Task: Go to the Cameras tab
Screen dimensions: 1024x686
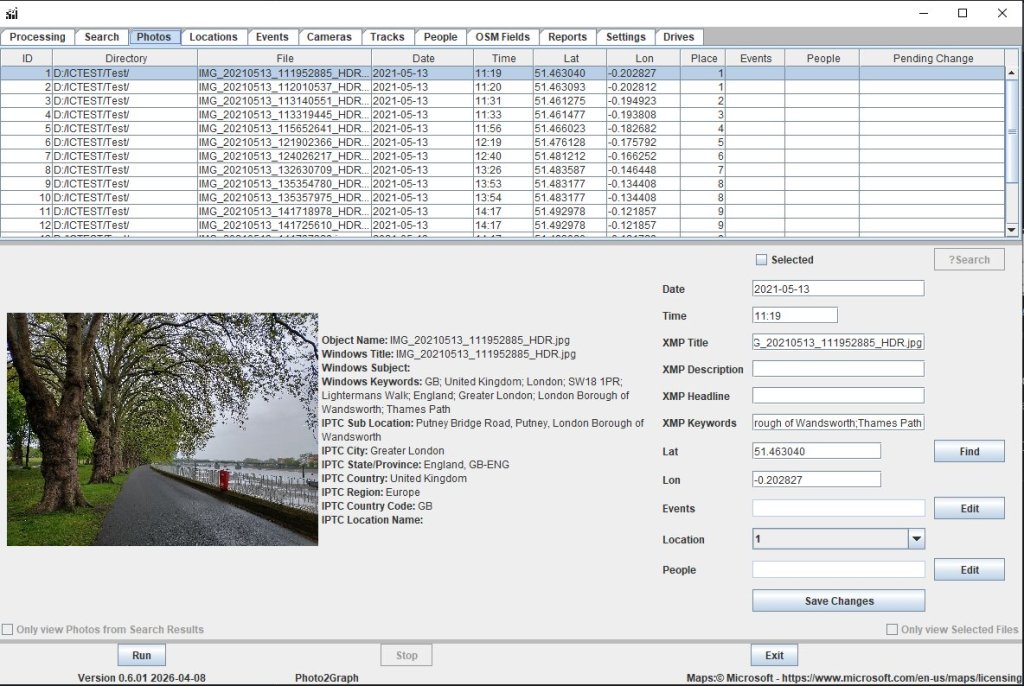Action: 329,37
